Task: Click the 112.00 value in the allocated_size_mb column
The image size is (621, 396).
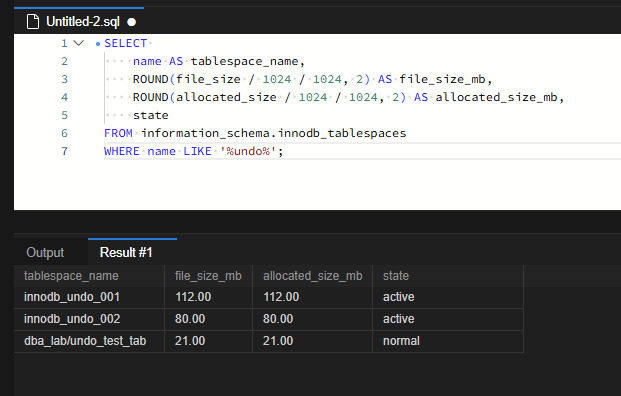Action: pos(281,297)
